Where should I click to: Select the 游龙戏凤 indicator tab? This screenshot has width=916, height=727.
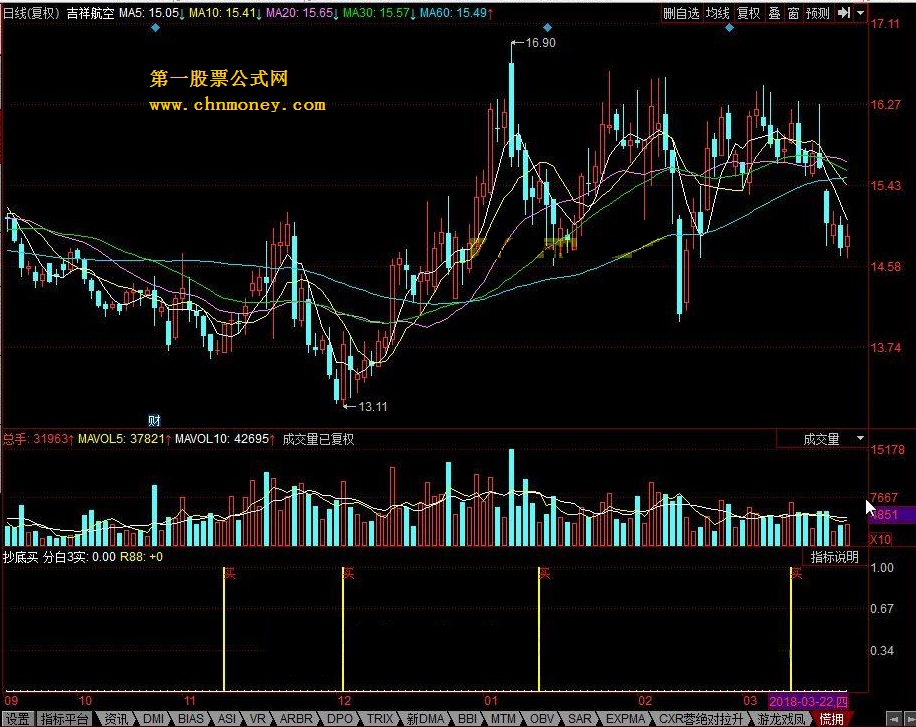pos(781,719)
